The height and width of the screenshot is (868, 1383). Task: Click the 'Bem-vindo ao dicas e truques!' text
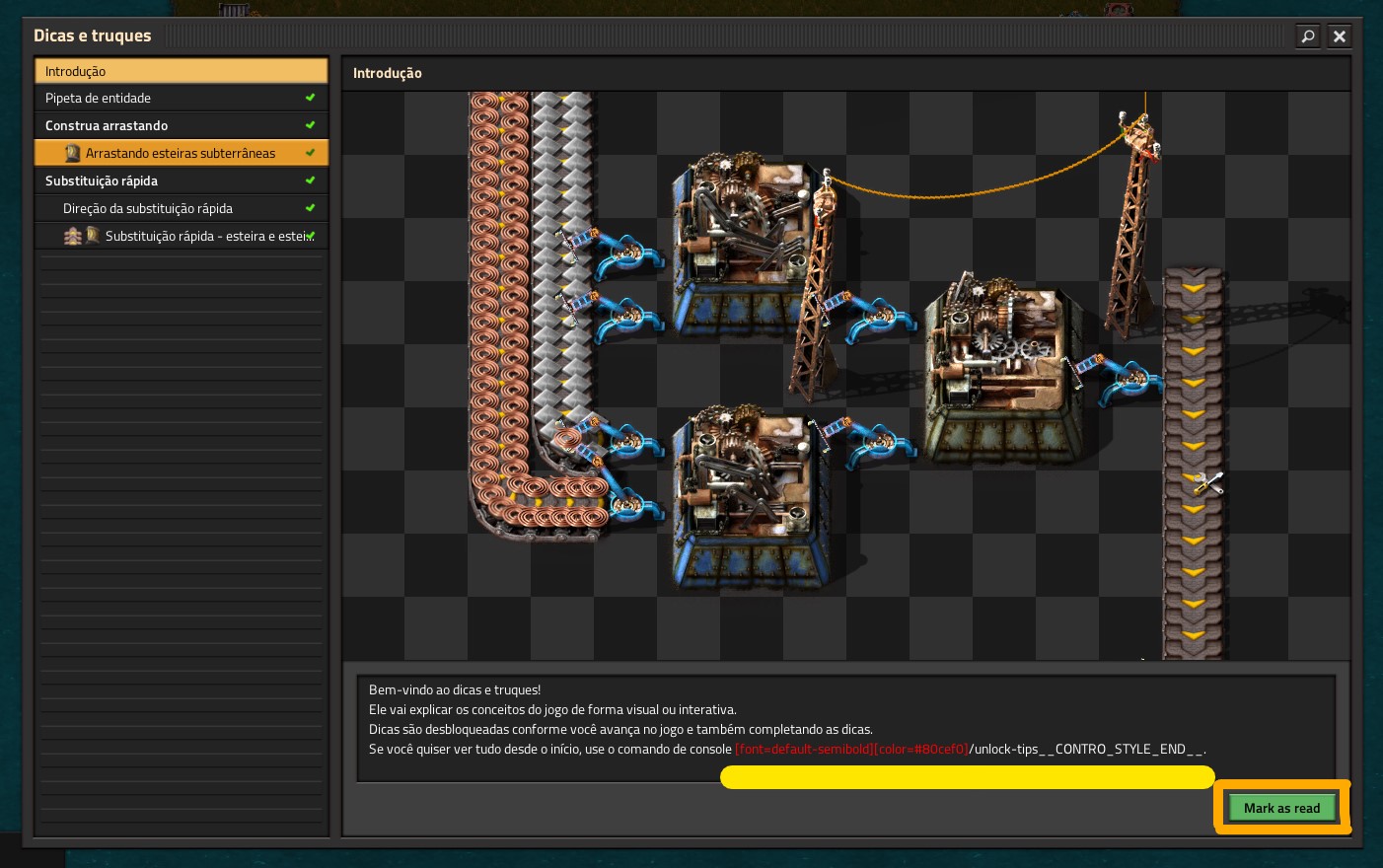click(455, 689)
